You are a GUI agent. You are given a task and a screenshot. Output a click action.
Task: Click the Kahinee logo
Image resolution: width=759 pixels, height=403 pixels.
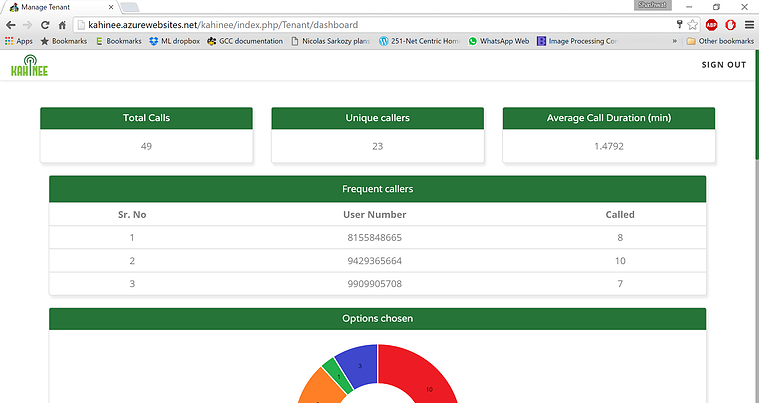30,65
